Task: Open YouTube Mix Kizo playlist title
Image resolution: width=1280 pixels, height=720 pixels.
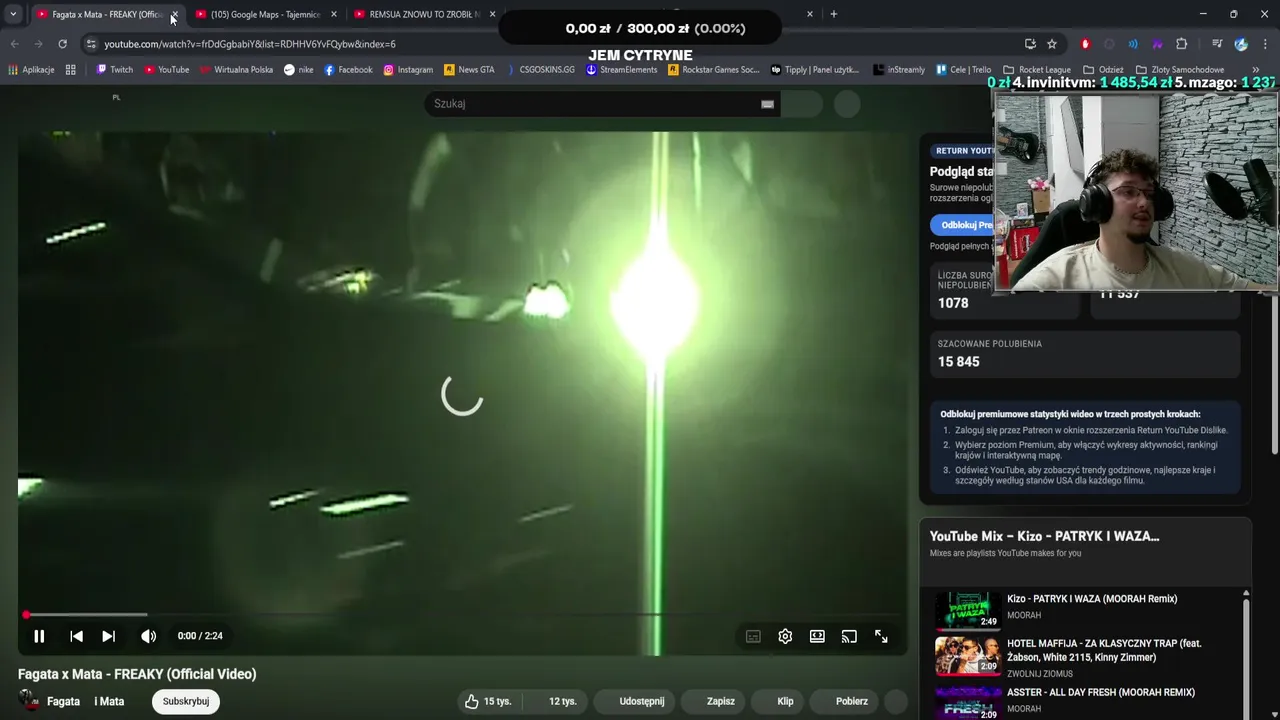Action: 1044,536
